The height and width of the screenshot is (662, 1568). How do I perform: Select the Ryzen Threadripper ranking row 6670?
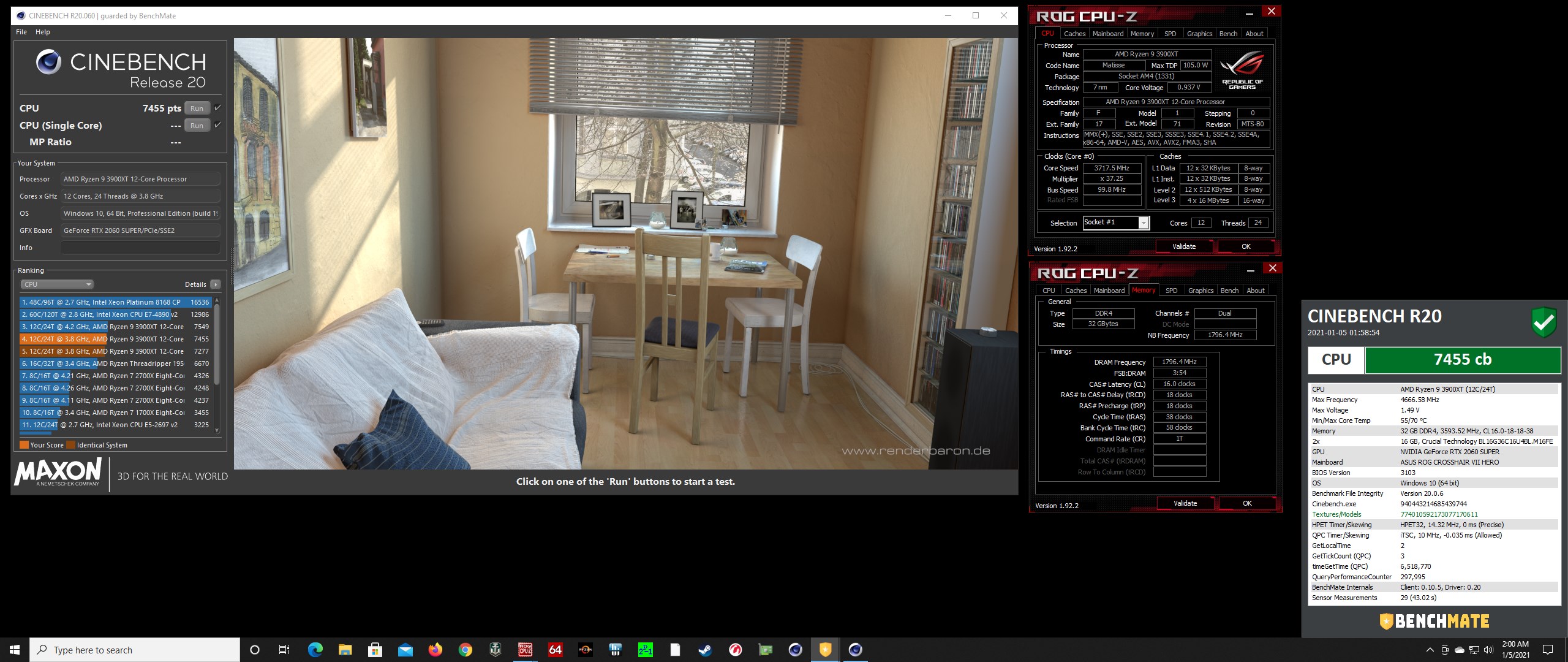pos(115,363)
